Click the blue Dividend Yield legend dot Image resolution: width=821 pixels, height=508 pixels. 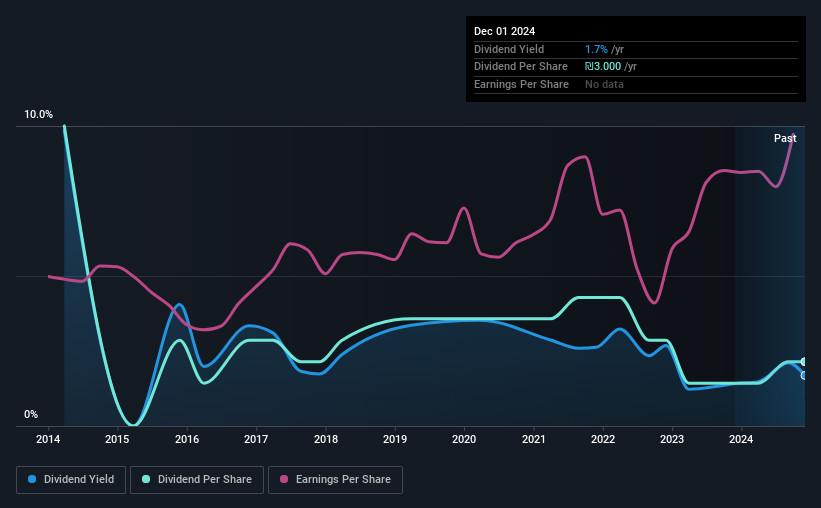(32, 479)
